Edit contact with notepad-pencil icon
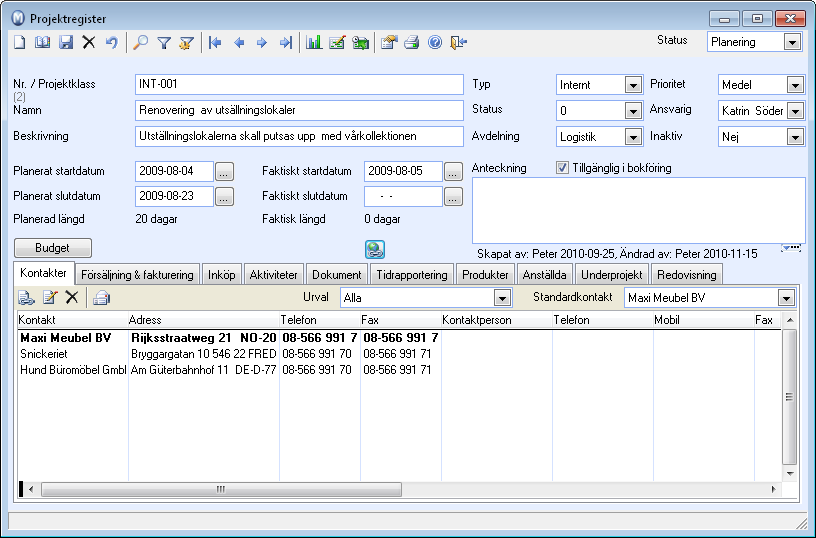Image resolution: width=816 pixels, height=538 pixels. click(50, 298)
